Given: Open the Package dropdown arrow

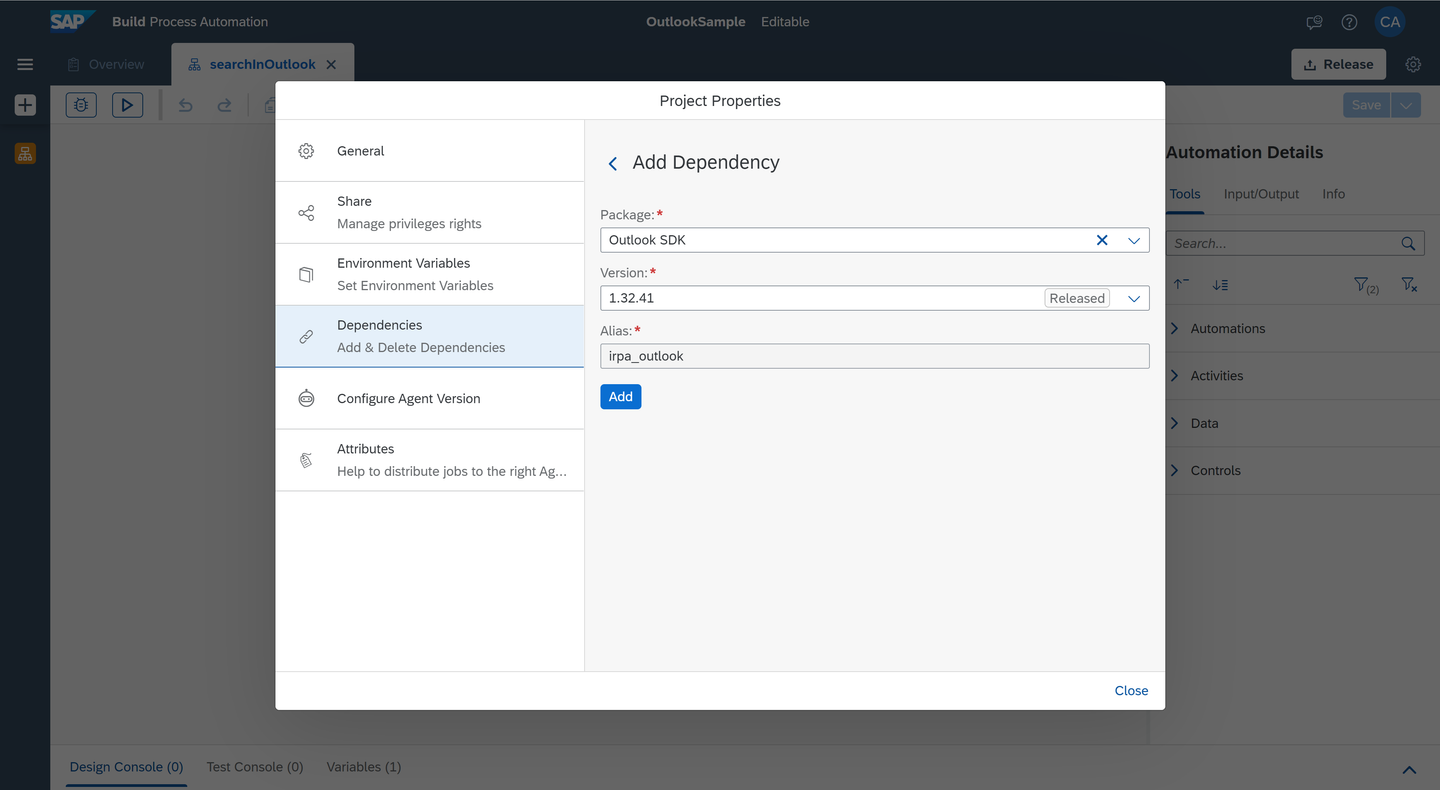Looking at the screenshot, I should click(x=1134, y=240).
